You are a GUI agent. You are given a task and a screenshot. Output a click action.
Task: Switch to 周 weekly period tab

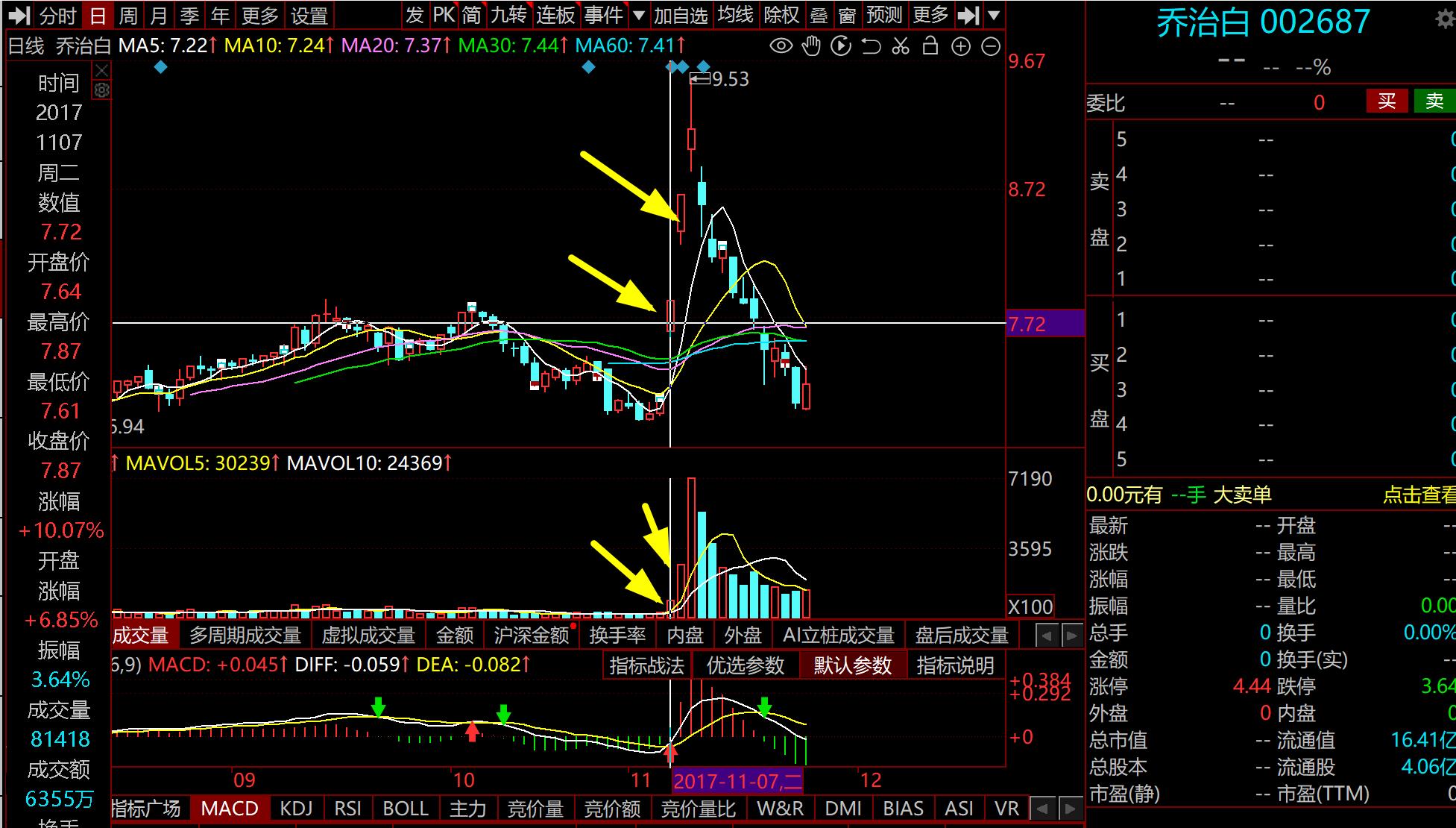pos(128,15)
